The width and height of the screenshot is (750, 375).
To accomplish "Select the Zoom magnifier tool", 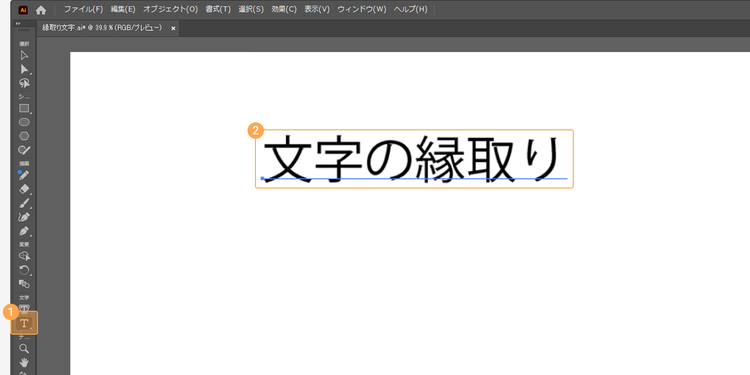I will [x=24, y=348].
